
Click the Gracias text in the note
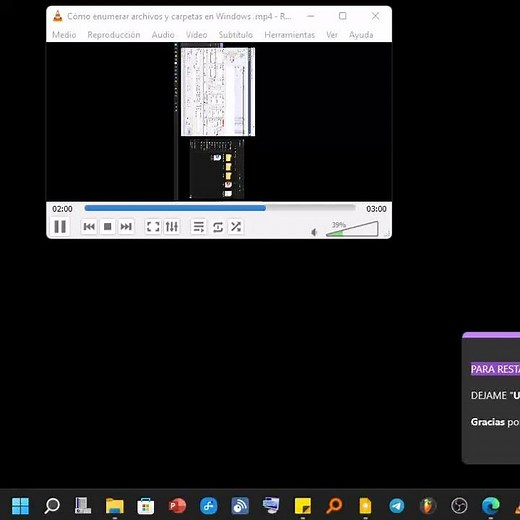(488, 422)
